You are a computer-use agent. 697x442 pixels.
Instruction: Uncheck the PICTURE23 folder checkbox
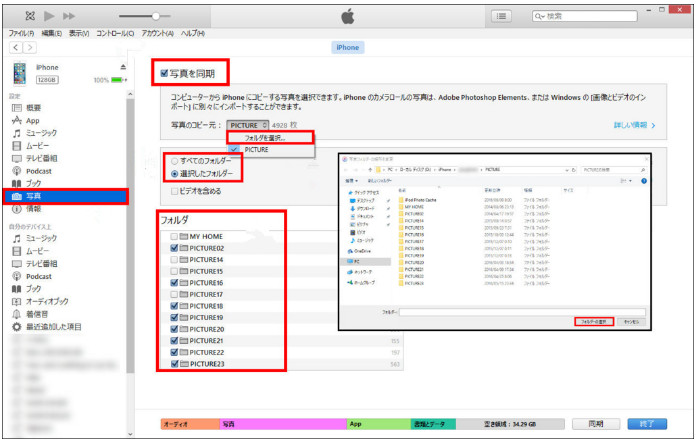tap(174, 364)
